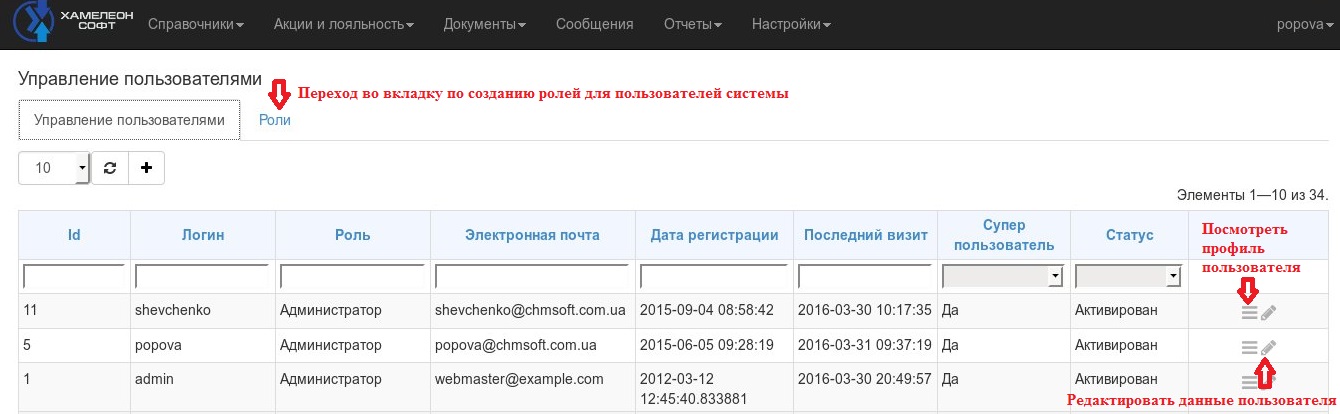Switch to the Роли tab
This screenshot has width=1340, height=414.
point(274,119)
